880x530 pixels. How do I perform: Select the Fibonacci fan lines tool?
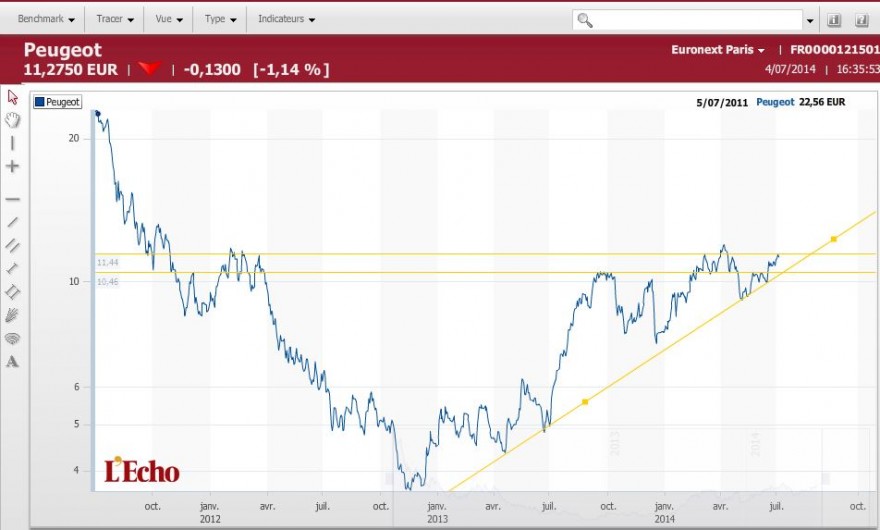coord(12,315)
